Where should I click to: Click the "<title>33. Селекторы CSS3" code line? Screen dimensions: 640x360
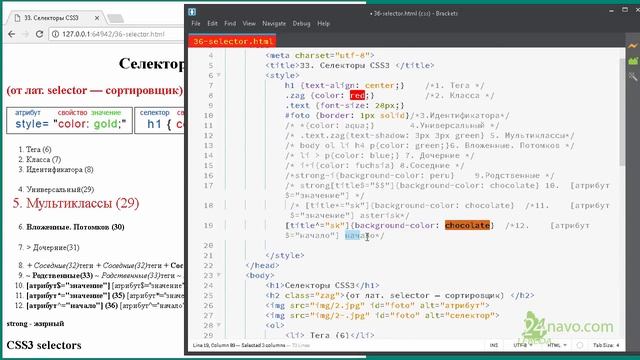[x=350, y=65]
